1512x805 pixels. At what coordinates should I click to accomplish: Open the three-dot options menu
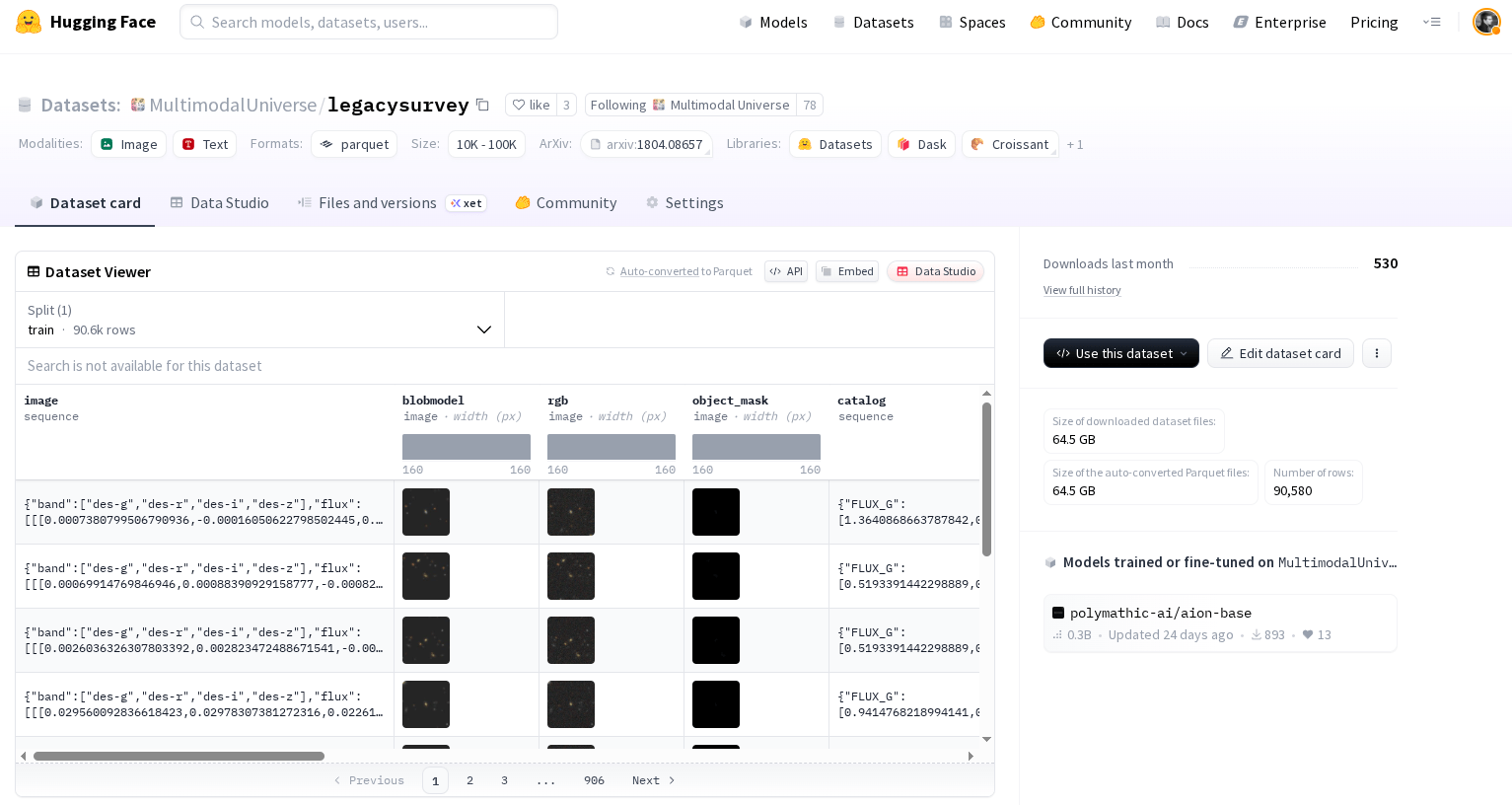pos(1377,353)
